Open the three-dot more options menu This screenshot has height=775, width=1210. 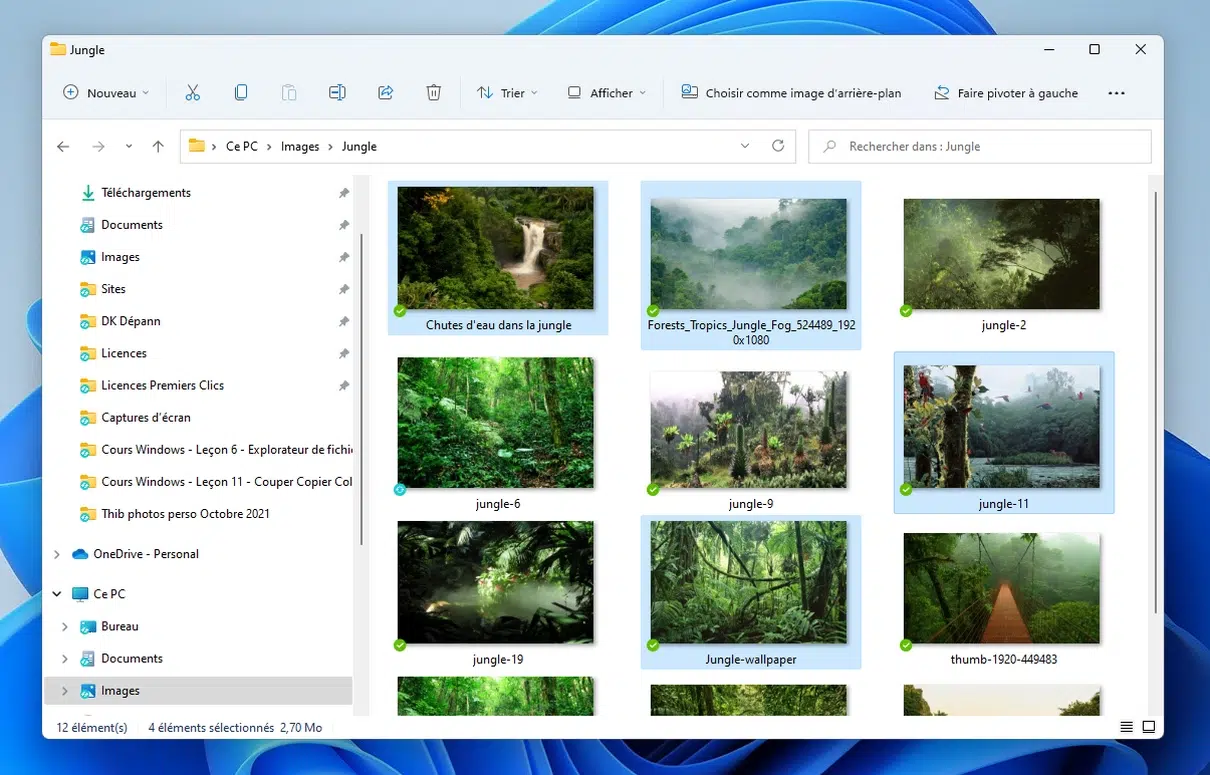[x=1117, y=93]
